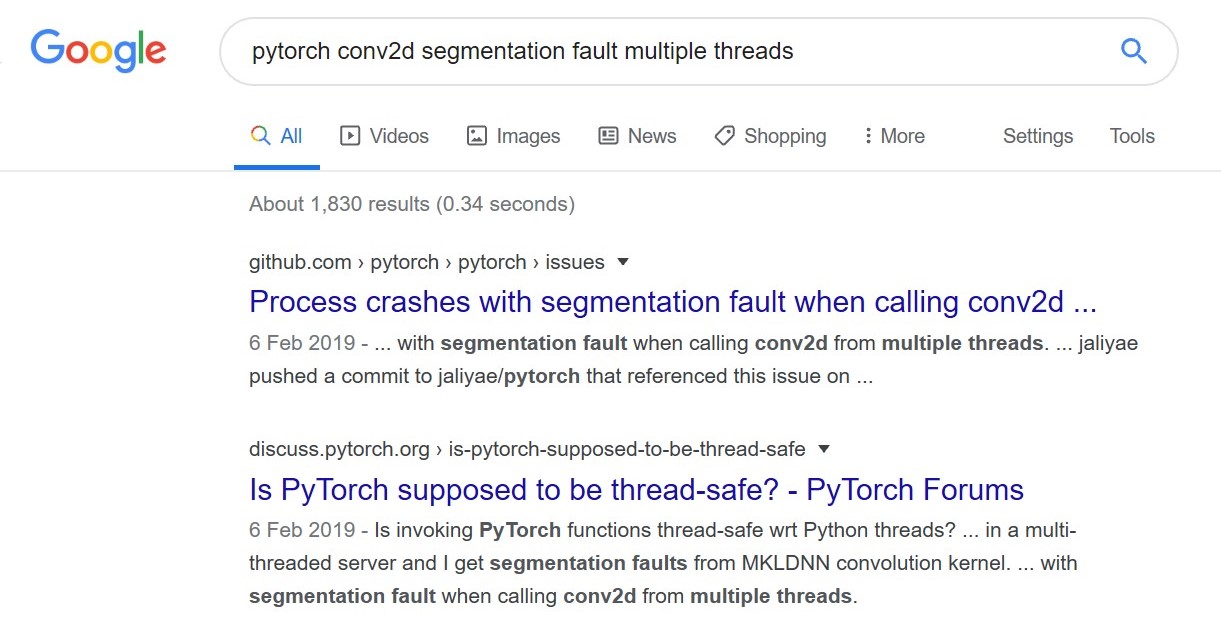Open Google search Settings
Image resolution: width=1221 pixels, height=624 pixels.
point(1037,135)
